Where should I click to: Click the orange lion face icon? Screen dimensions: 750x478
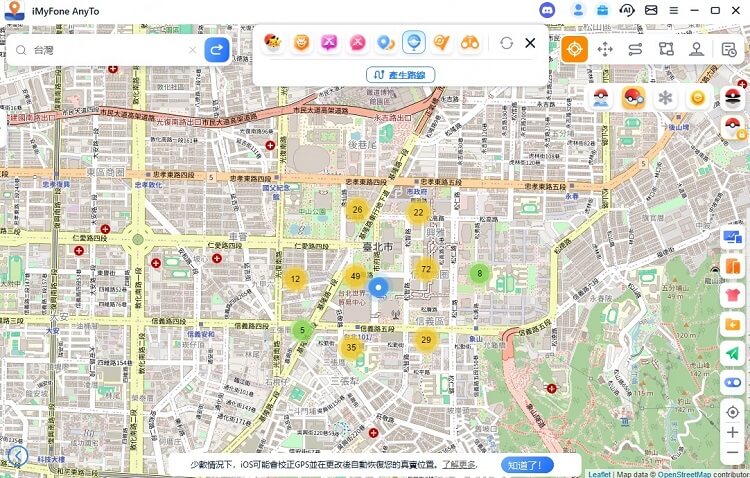(301, 43)
